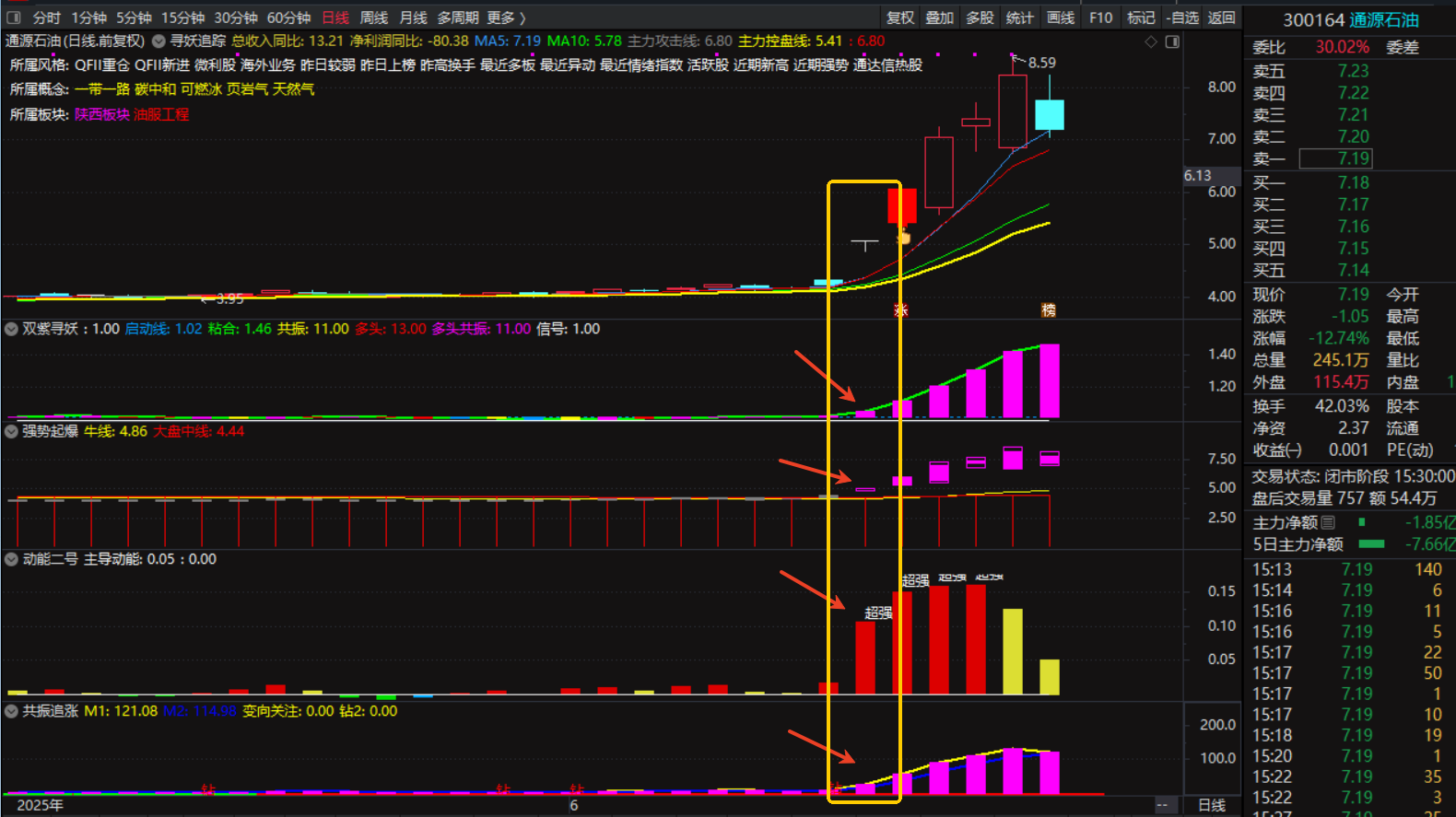The image size is (1456, 817).
Task: Toggle the side panel icon near price axis
Action: click(1172, 41)
